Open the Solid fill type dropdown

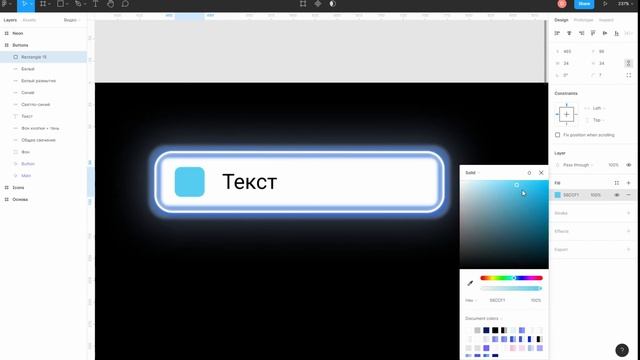472,173
